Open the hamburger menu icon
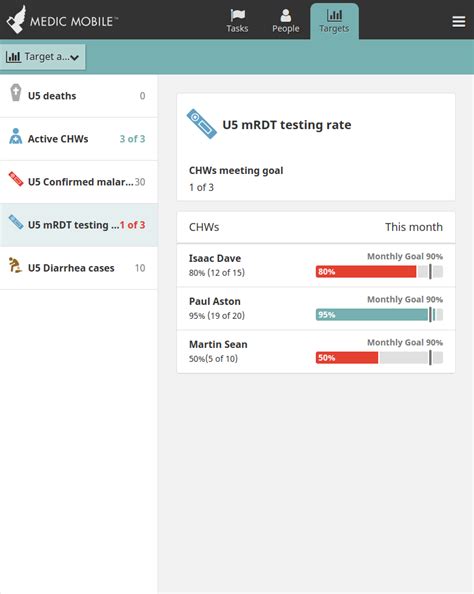This screenshot has width=474, height=594. (x=458, y=22)
